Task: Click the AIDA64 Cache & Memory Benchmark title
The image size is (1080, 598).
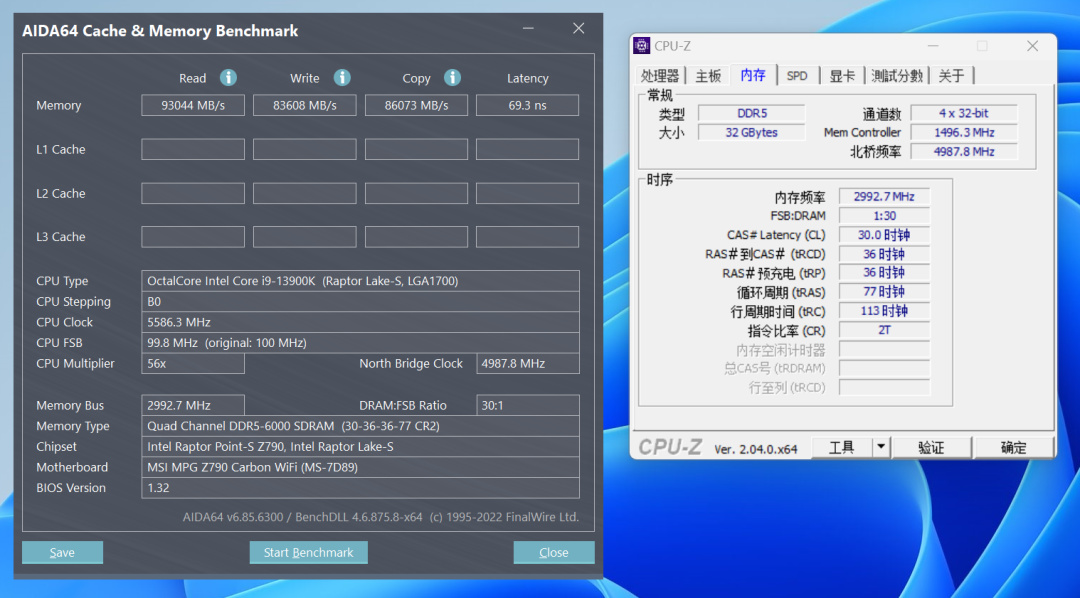Action: [160, 31]
